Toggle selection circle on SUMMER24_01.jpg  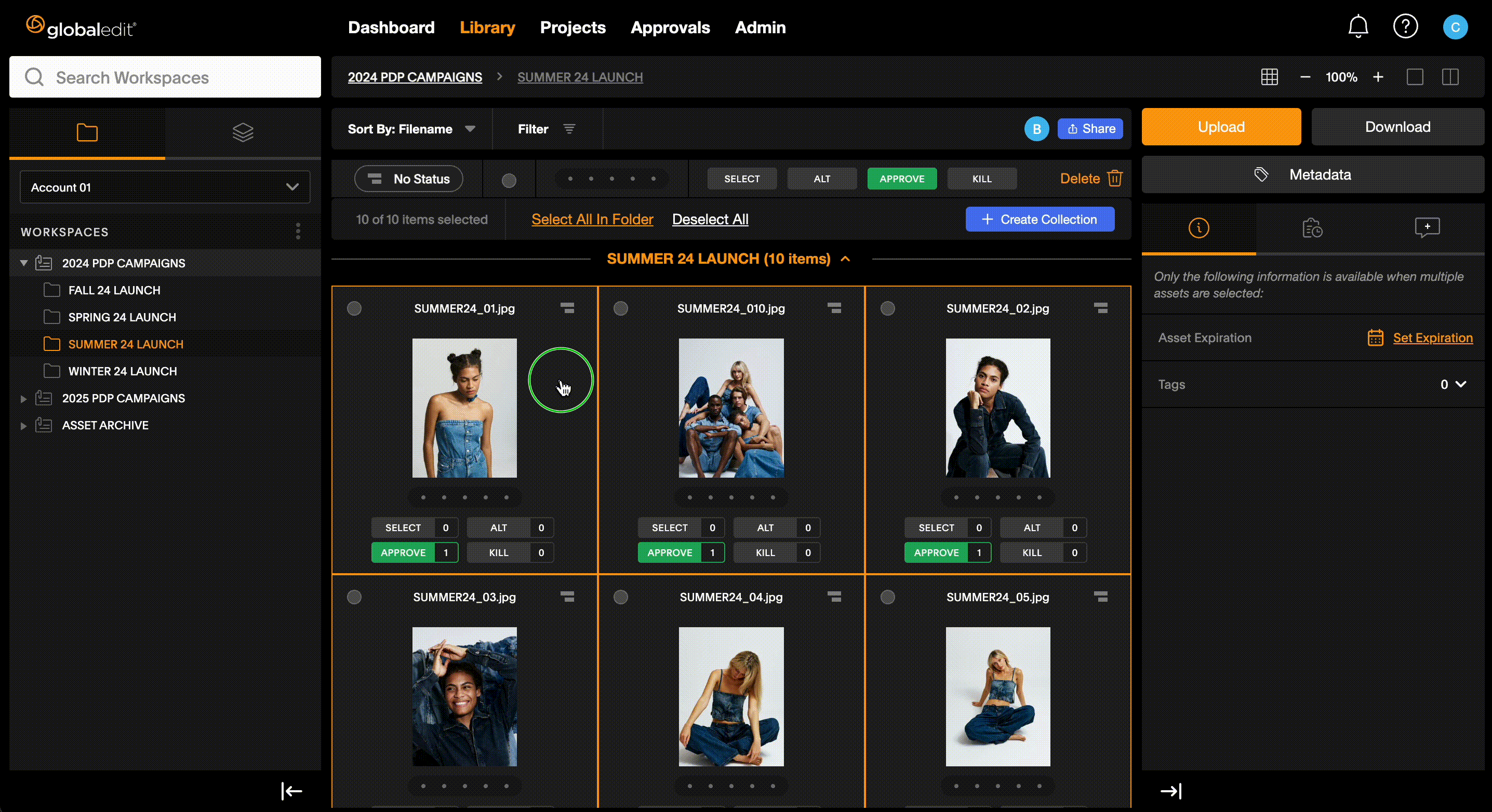(x=354, y=308)
